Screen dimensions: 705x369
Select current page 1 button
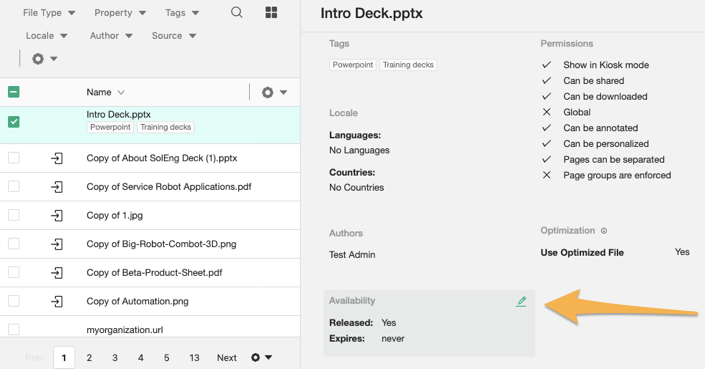[x=64, y=358]
